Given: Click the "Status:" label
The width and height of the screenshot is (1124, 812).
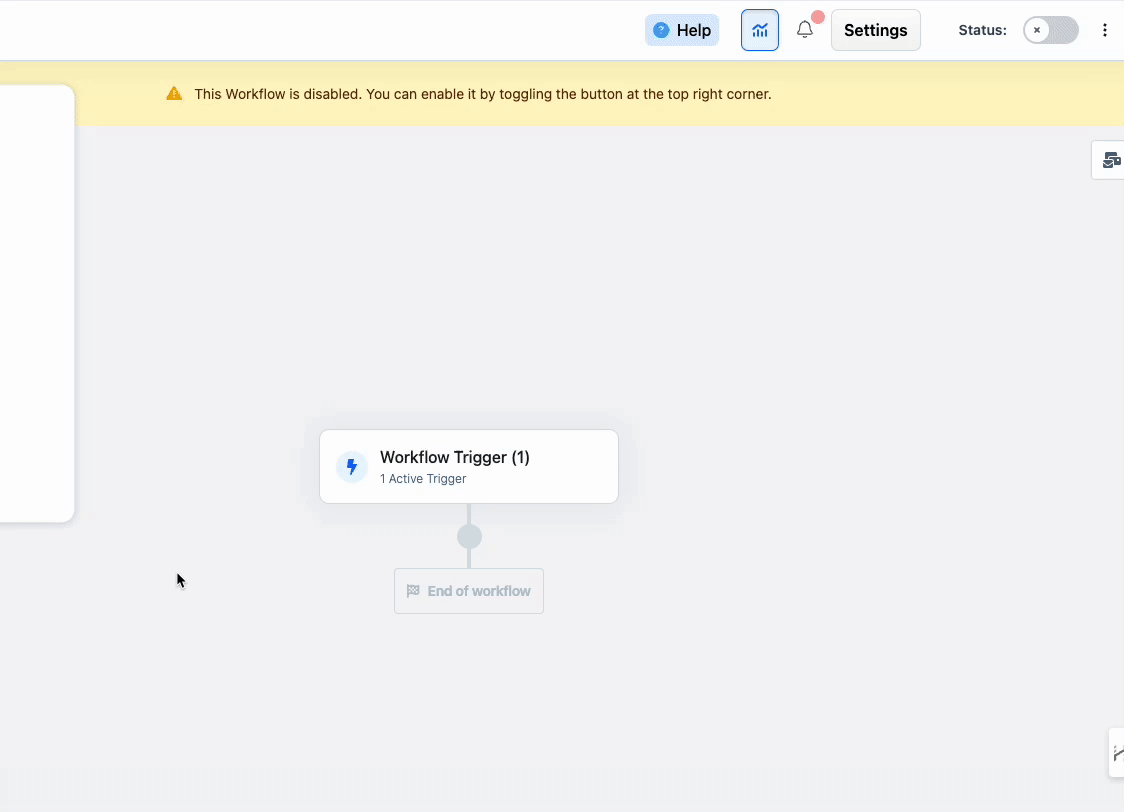Looking at the screenshot, I should (982, 30).
